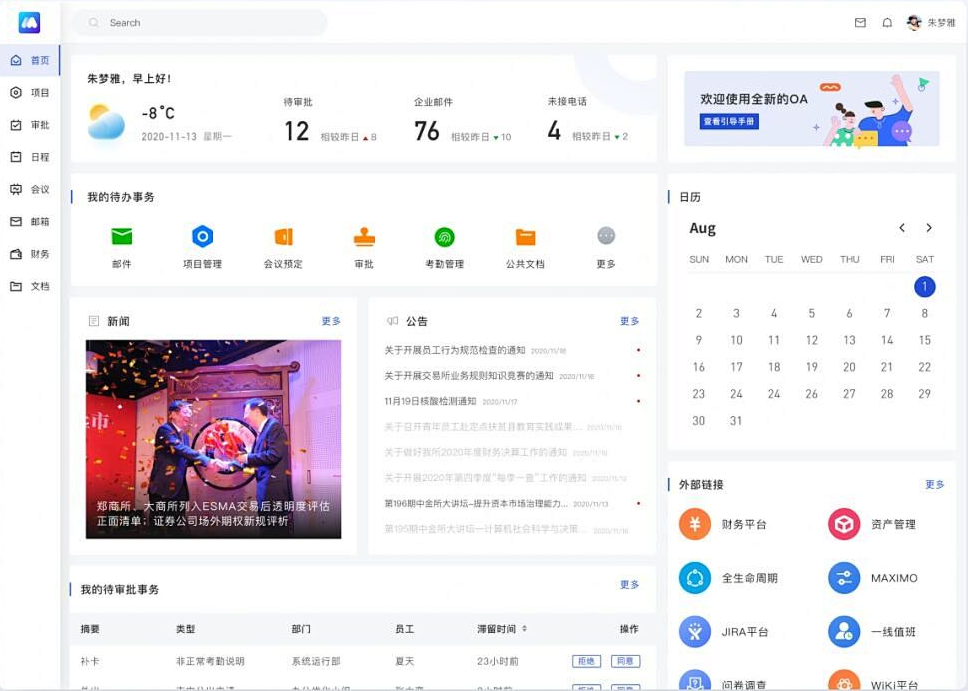The image size is (968, 691).
Task: Click the user avatar 朱梦雅
Action: point(914,23)
